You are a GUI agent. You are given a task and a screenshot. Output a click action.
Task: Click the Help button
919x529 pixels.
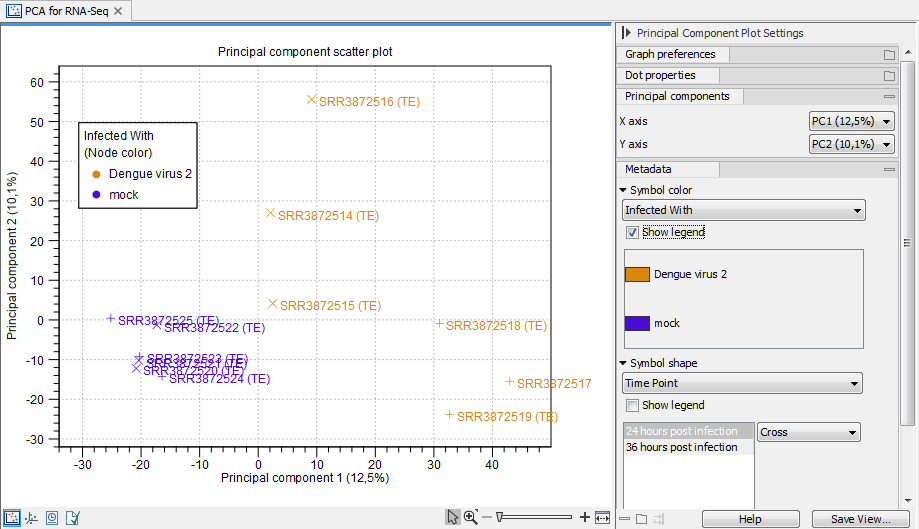click(x=749, y=519)
